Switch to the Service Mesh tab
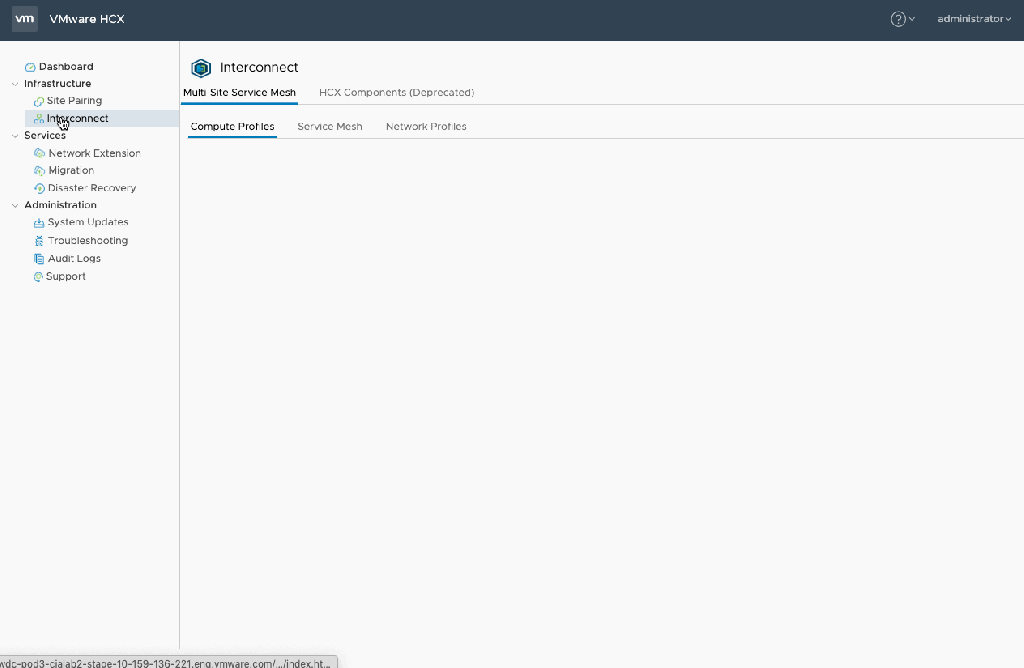The image size is (1024, 668). coord(330,127)
